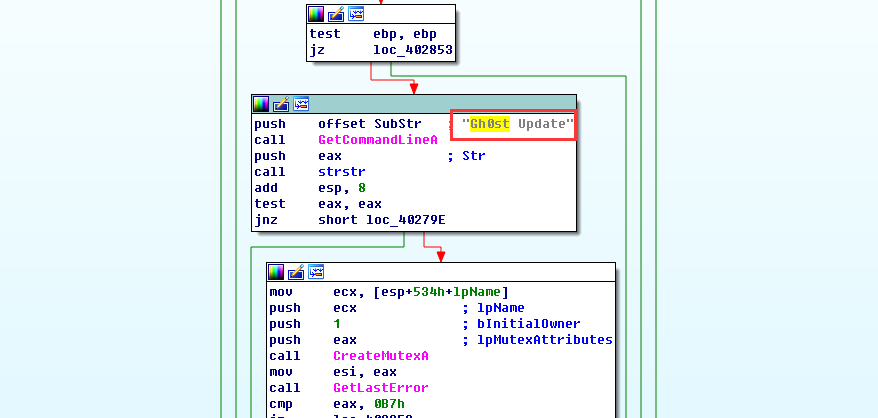Click the "; lpName" comment
Viewport: 878px width, 418px height.
(493, 308)
